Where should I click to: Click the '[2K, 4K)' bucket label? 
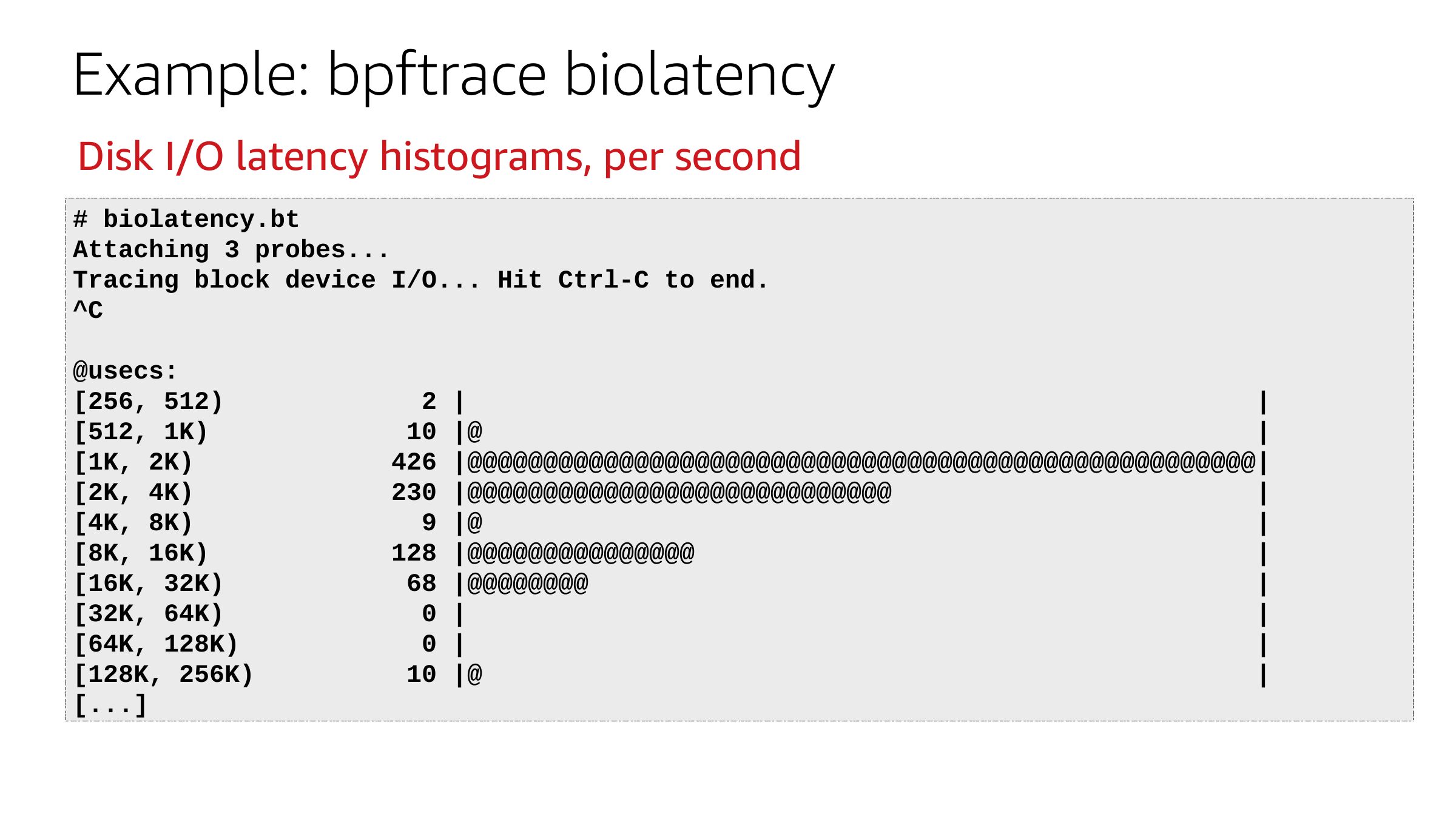[x=133, y=492]
